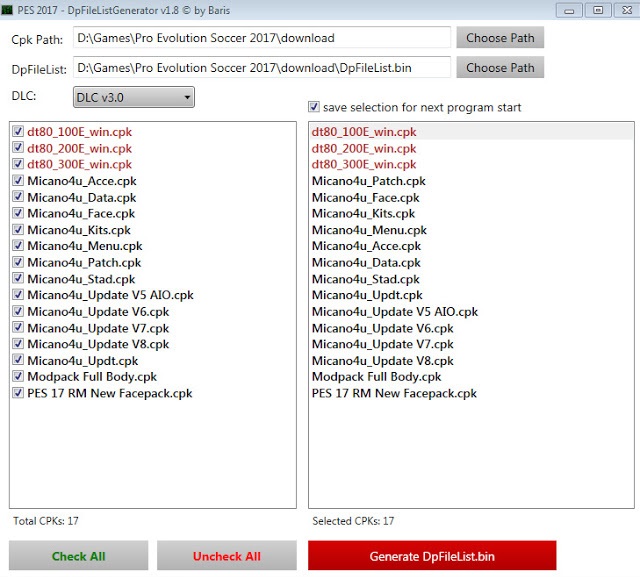Uncheck Micano4u_Update V7.cpk checkbox
The width and height of the screenshot is (640, 577).
[18, 328]
